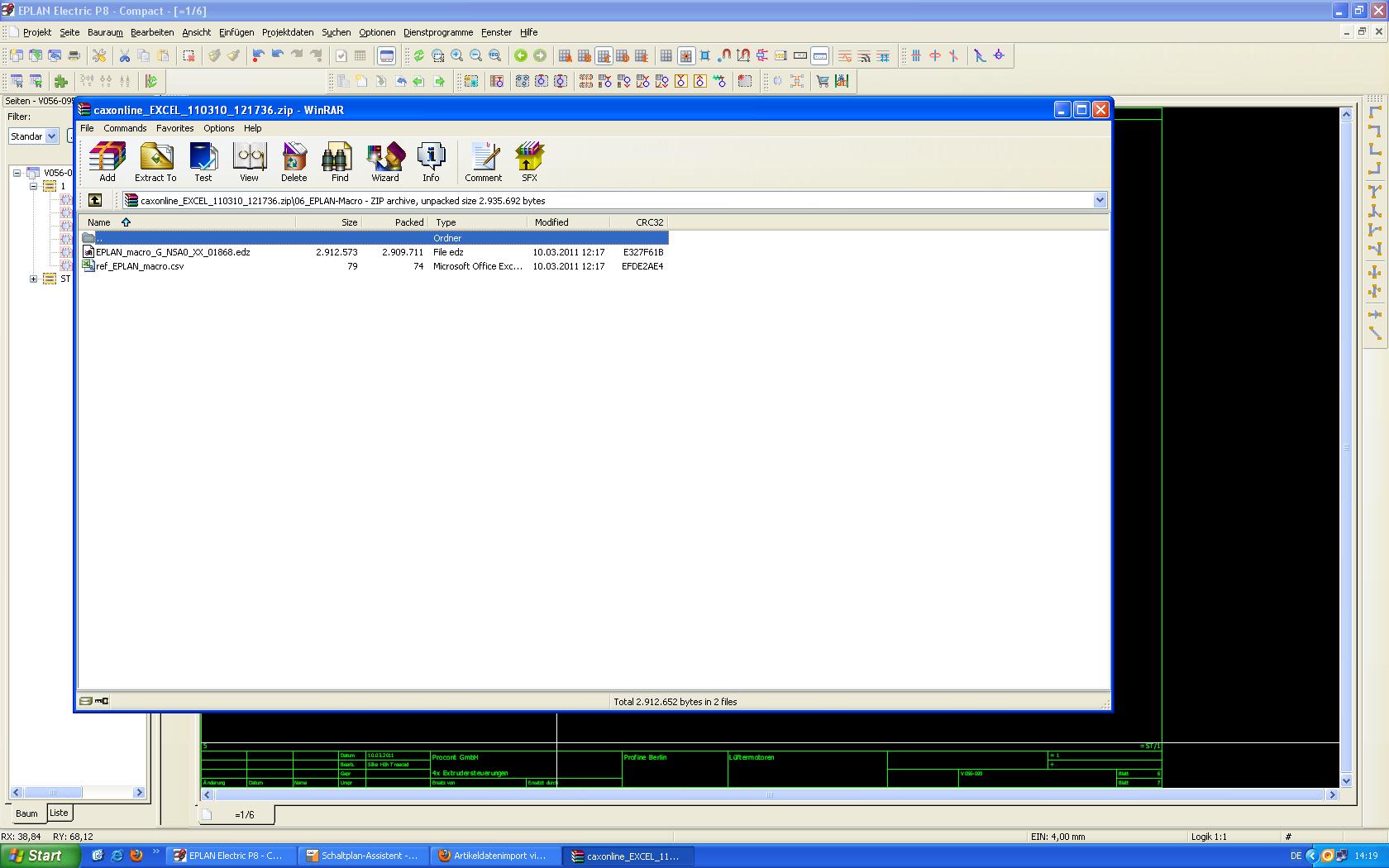1389x868 pixels.
Task: Click the shopping cart icon in EPLAN toolbar
Action: 823,81
